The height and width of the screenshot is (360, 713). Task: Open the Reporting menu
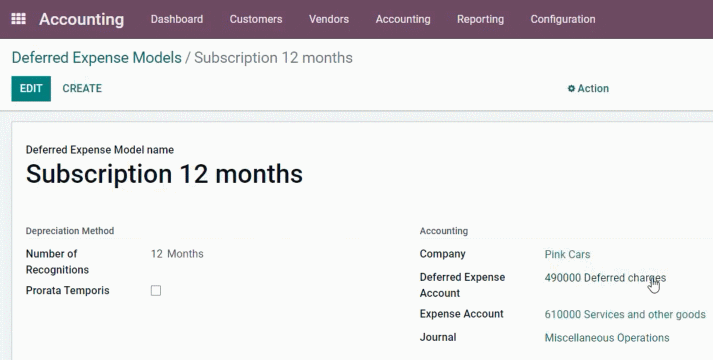pyautogui.click(x=480, y=19)
